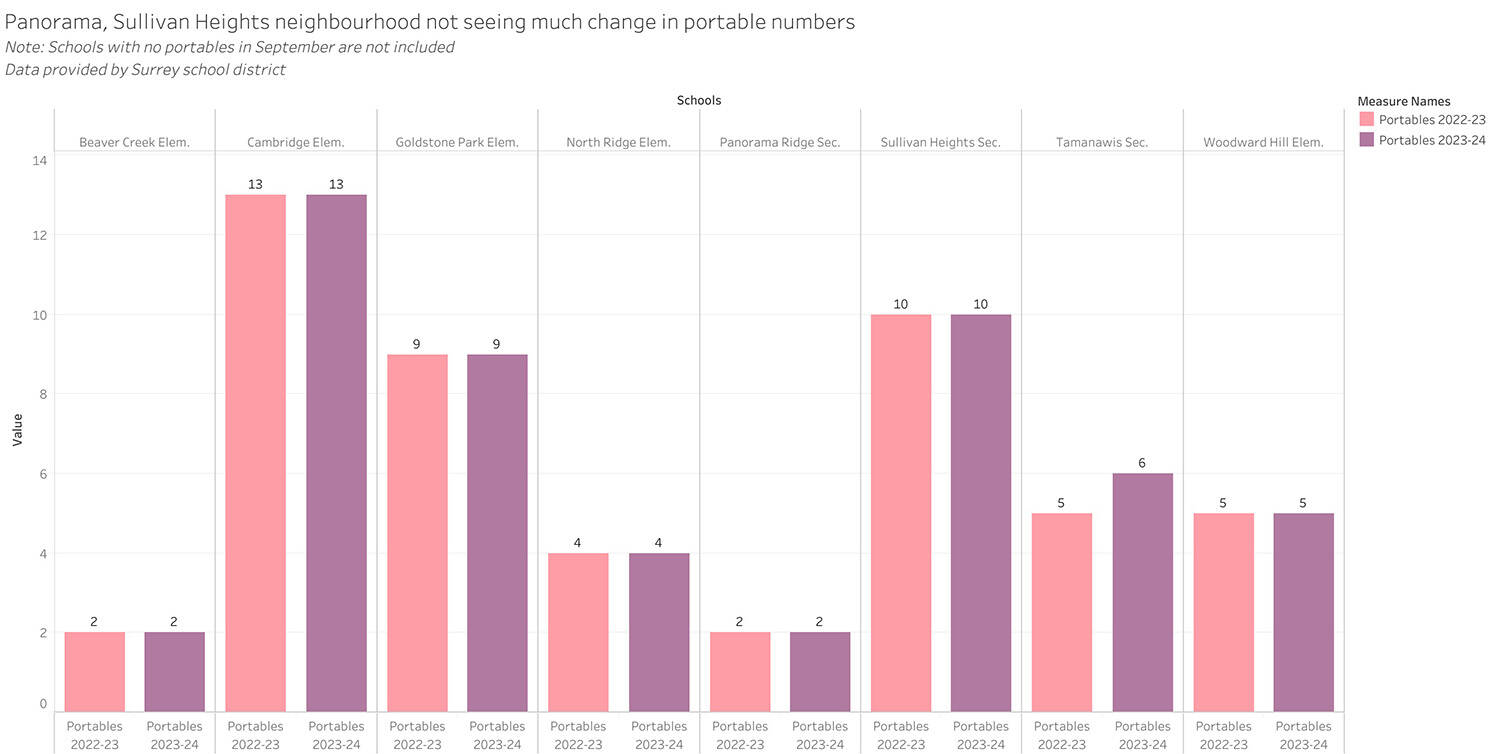Click the pink Portables 2022-23 legend swatch
1500x754 pixels.
tap(1366, 120)
